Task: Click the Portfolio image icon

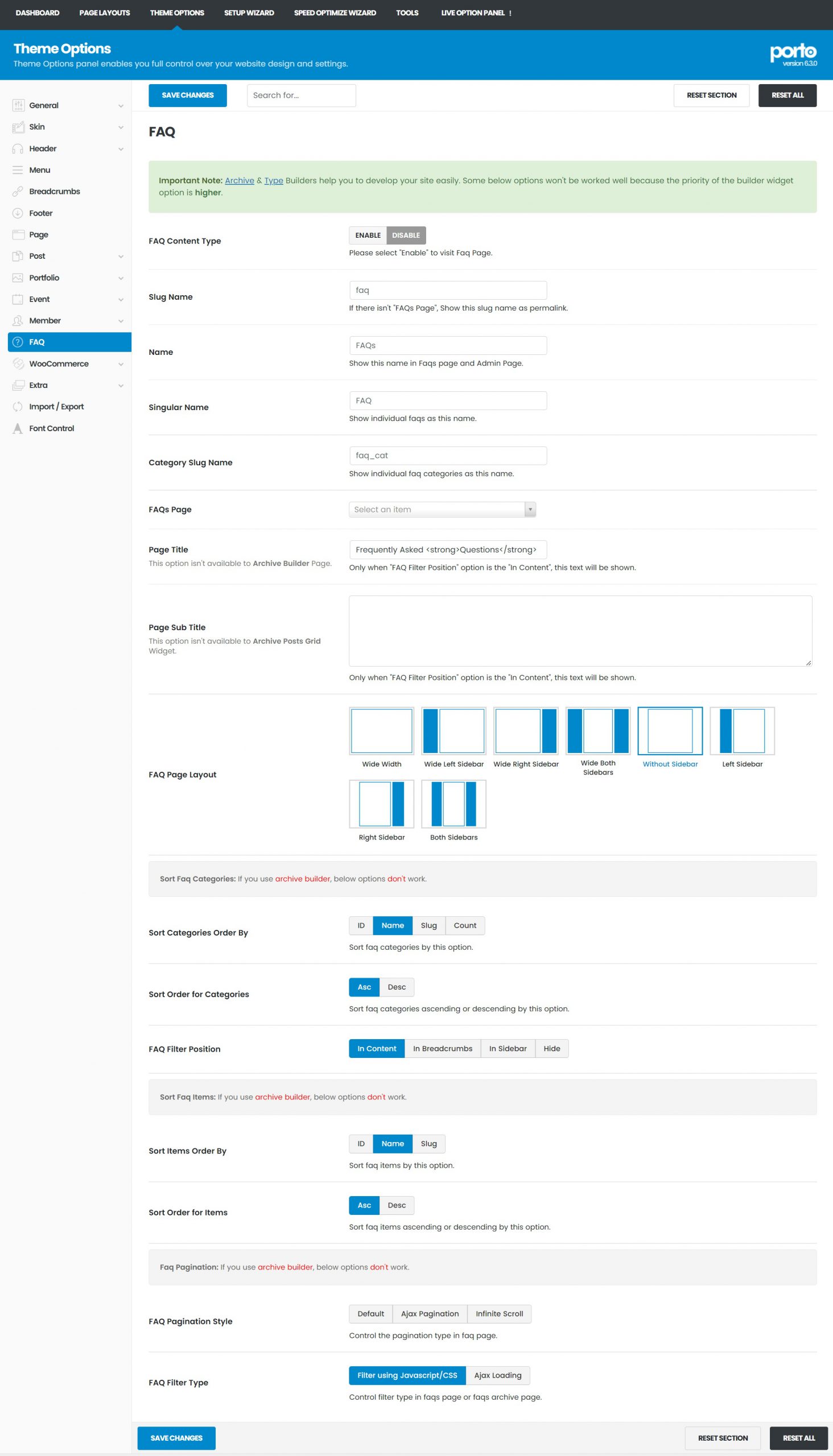Action: [x=18, y=278]
